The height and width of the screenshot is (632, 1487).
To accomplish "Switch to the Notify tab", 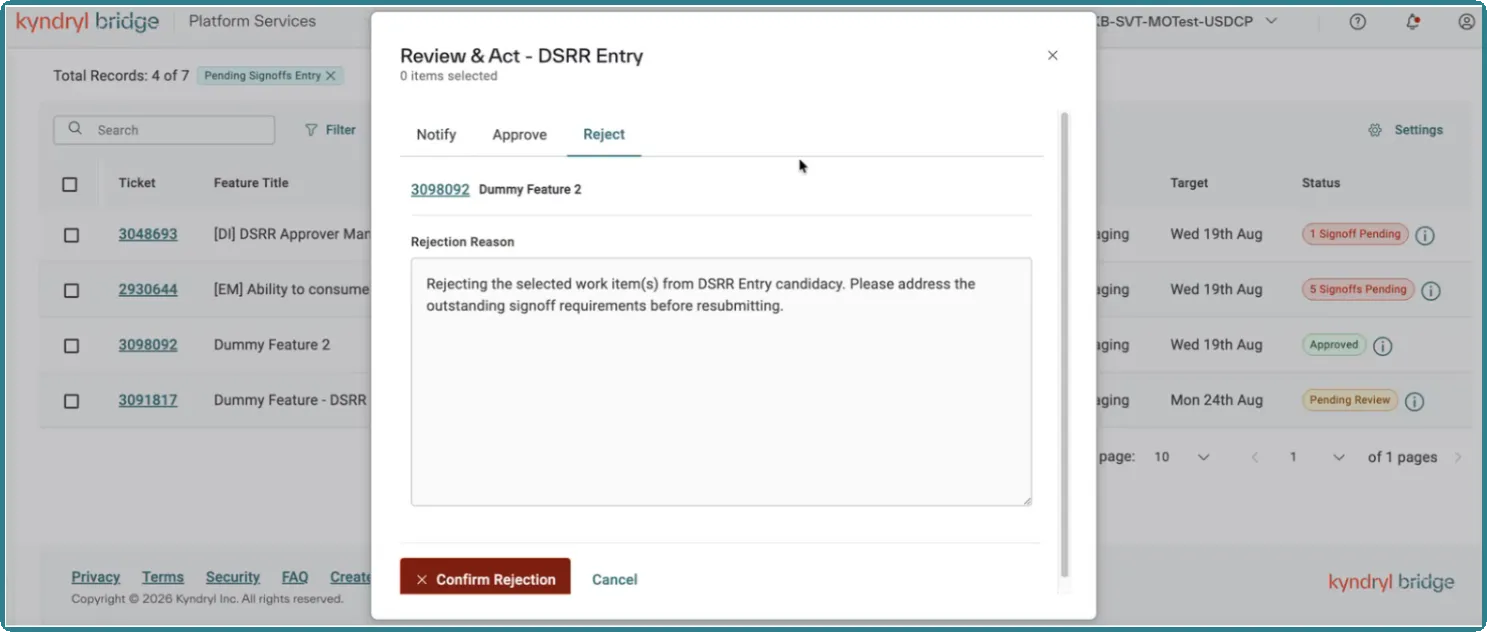I will pyautogui.click(x=436, y=135).
